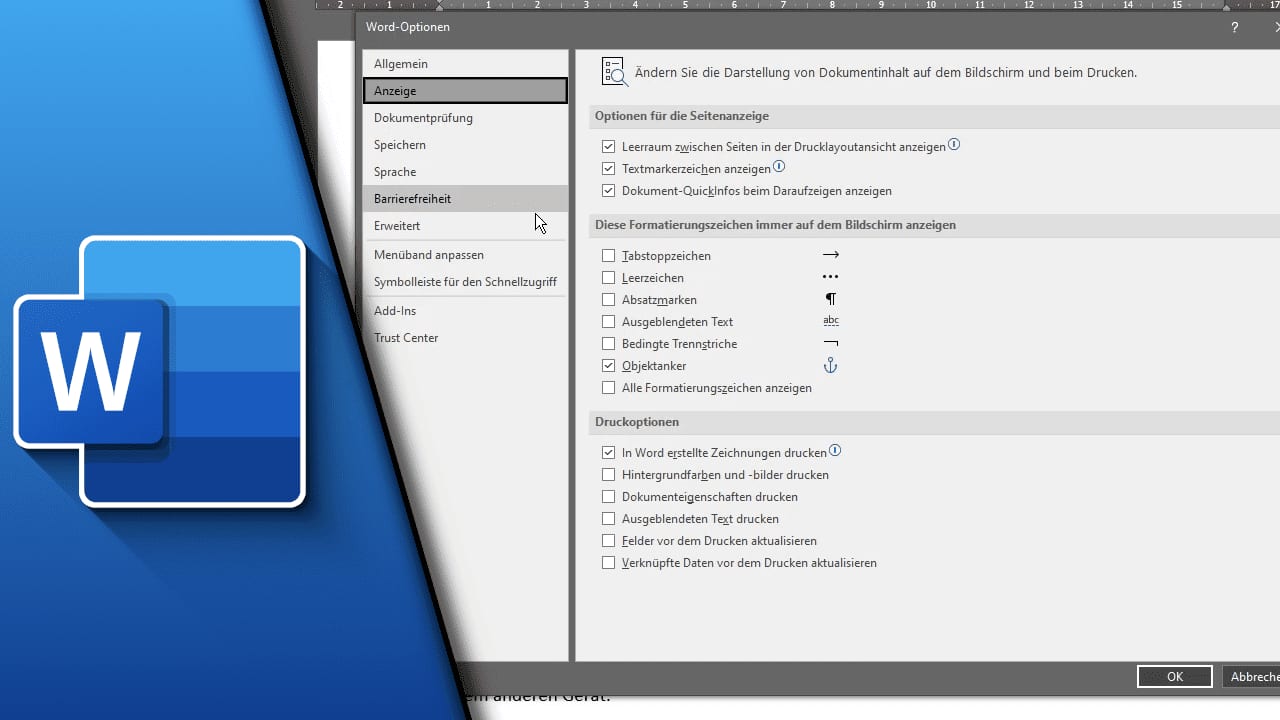The height and width of the screenshot is (720, 1280).
Task: Check Felder vor dem Drucken aktualisieren
Action: pyautogui.click(x=609, y=541)
